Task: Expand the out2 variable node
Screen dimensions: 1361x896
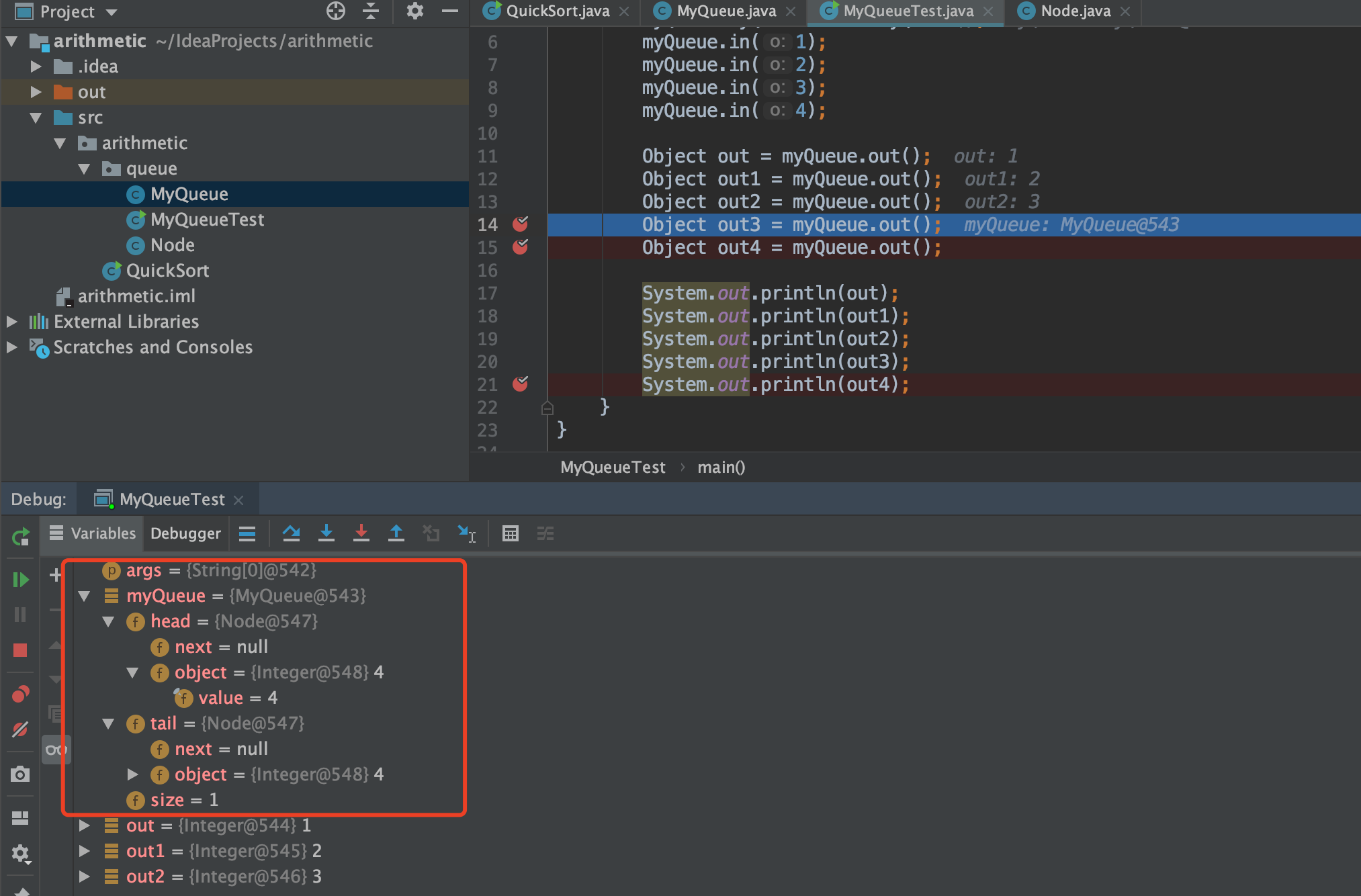Action: 85,877
